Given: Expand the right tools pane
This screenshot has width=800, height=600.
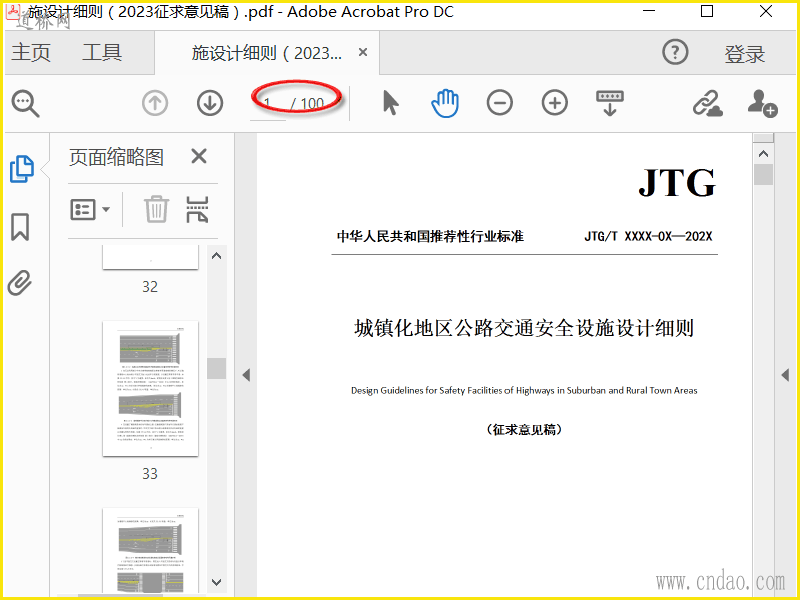Looking at the screenshot, I should pos(785,376).
